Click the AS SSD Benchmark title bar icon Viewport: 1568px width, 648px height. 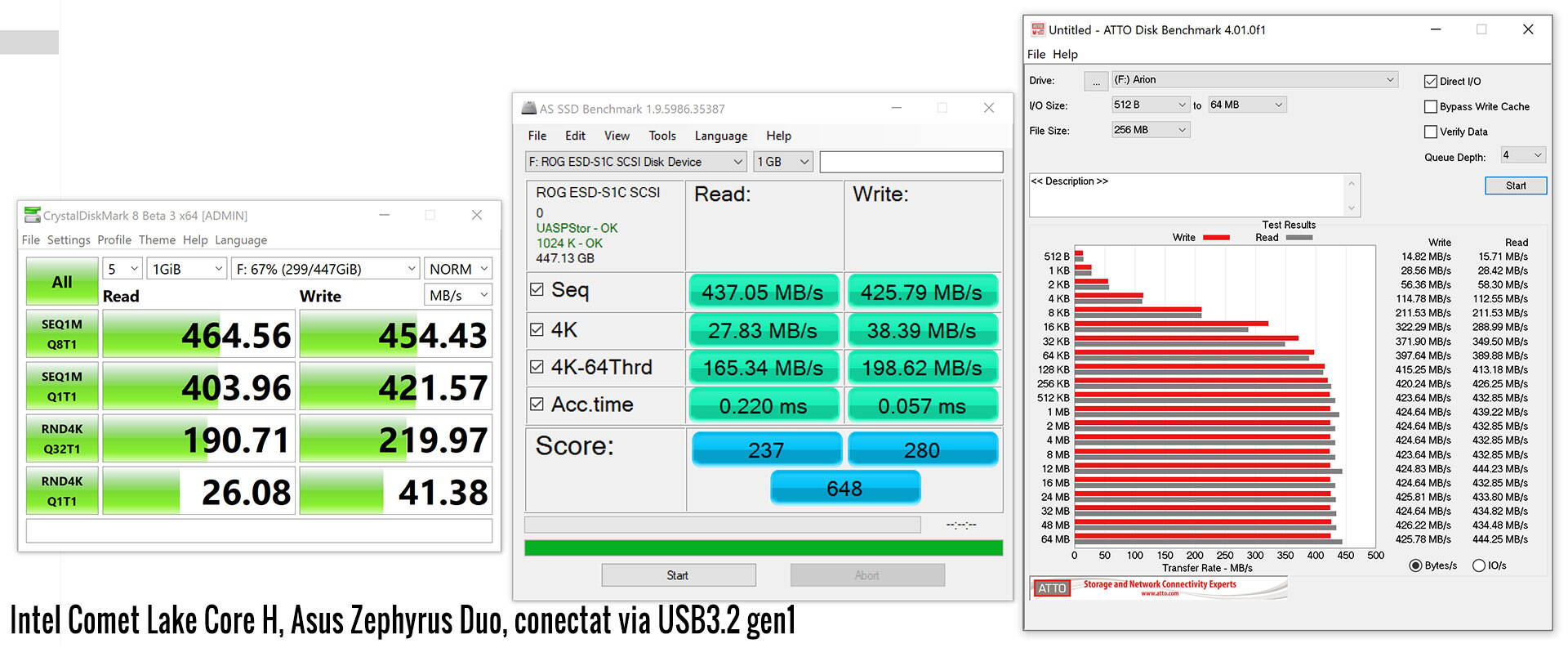[529, 108]
